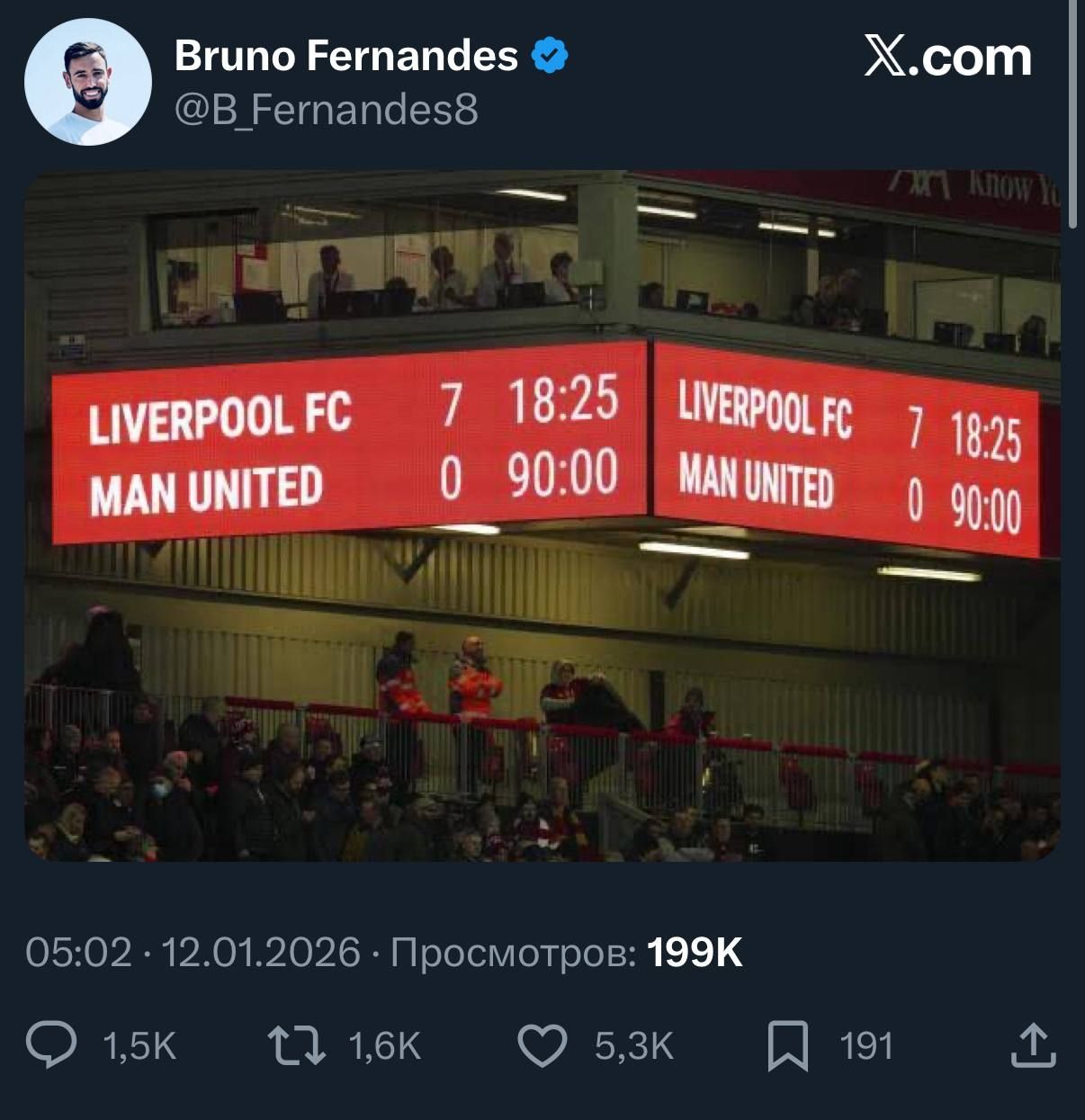
Task: Click the blue verified badge next to Bruno Fernandes
Action: pos(550,54)
